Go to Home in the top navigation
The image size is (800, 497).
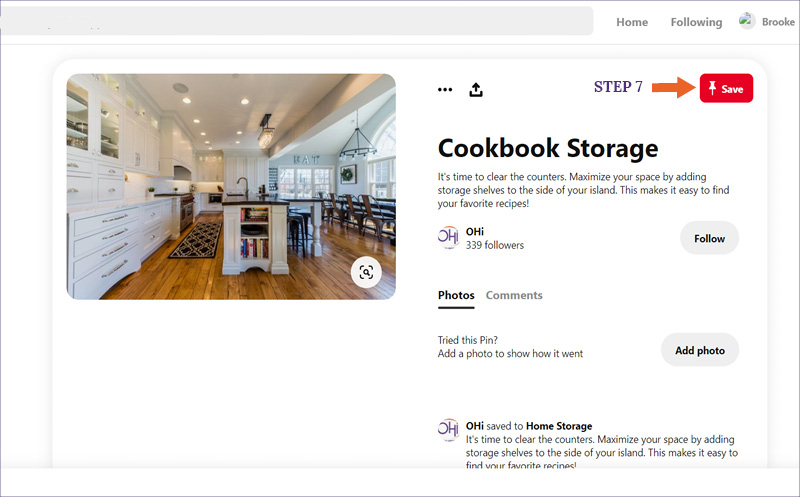tap(632, 22)
